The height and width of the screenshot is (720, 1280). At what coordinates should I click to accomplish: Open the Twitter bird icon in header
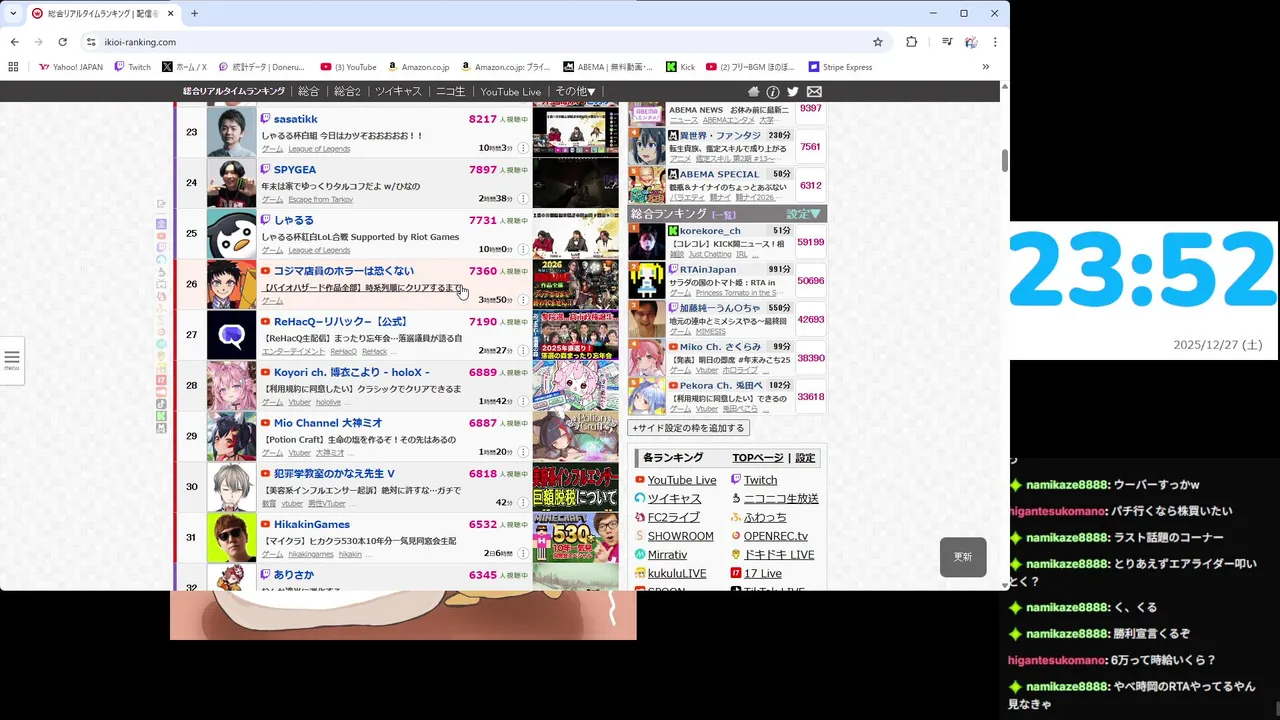pyautogui.click(x=793, y=91)
